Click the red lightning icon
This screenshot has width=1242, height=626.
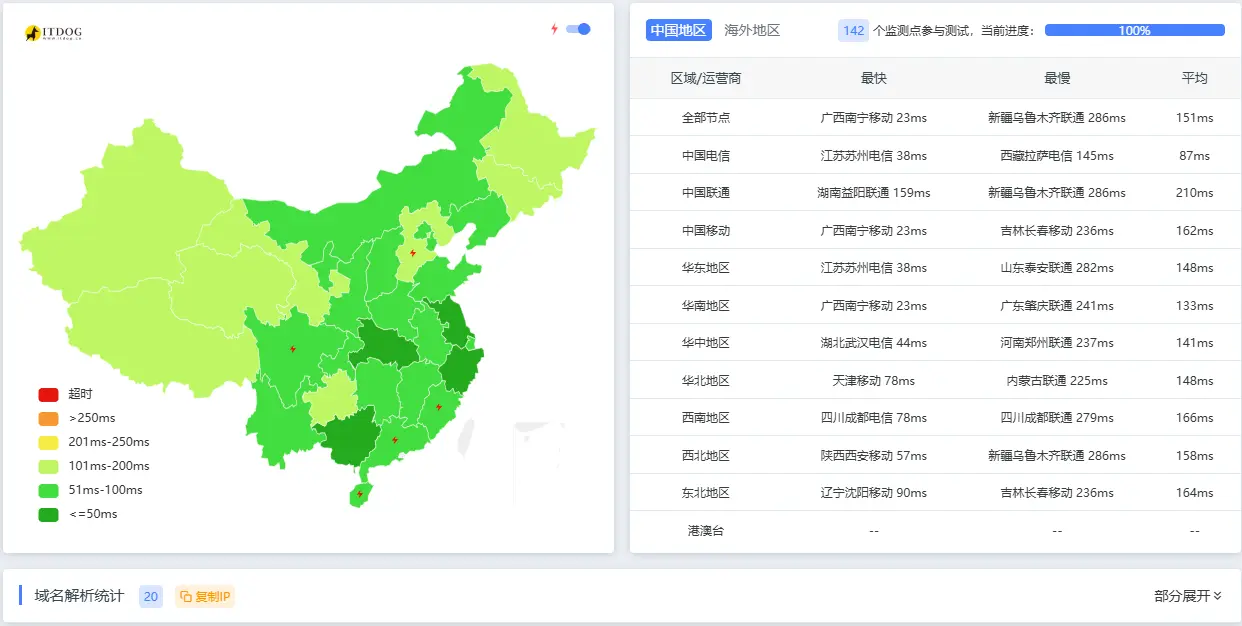pos(553,30)
